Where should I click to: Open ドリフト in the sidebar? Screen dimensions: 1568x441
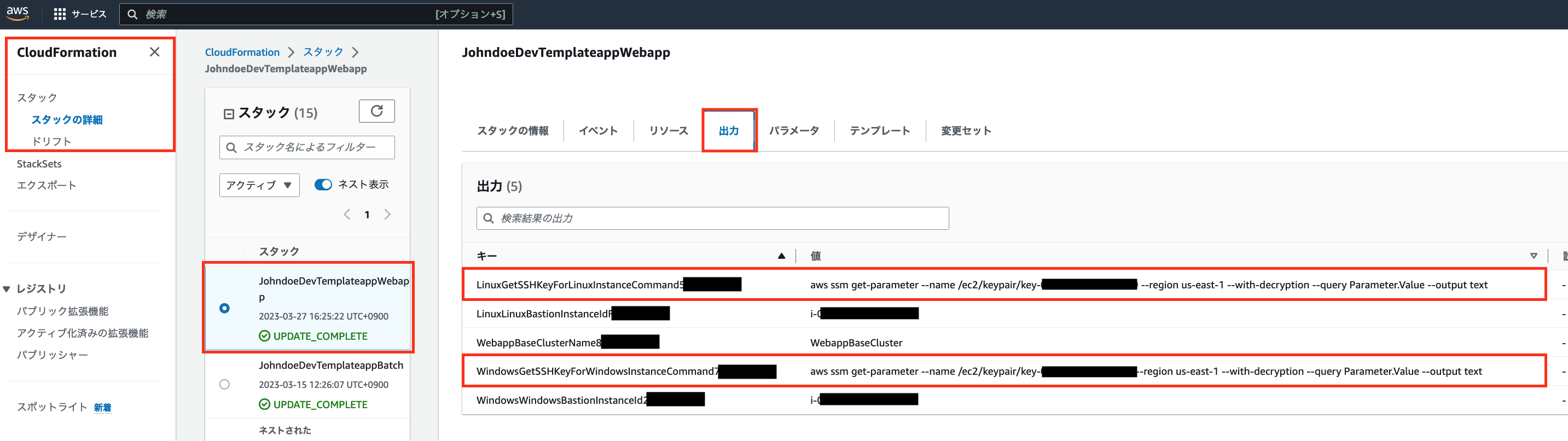(52, 141)
